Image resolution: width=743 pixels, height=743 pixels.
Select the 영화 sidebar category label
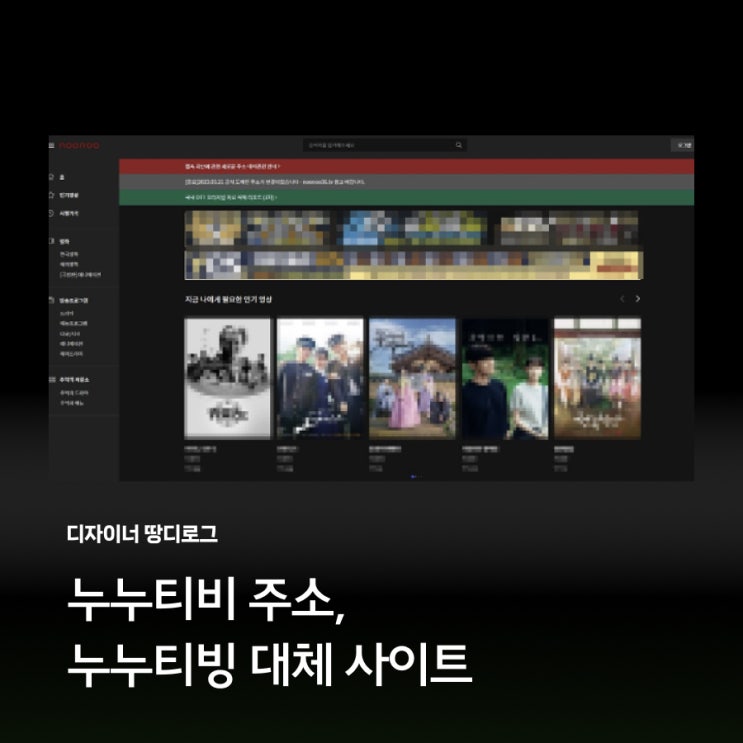[x=64, y=242]
